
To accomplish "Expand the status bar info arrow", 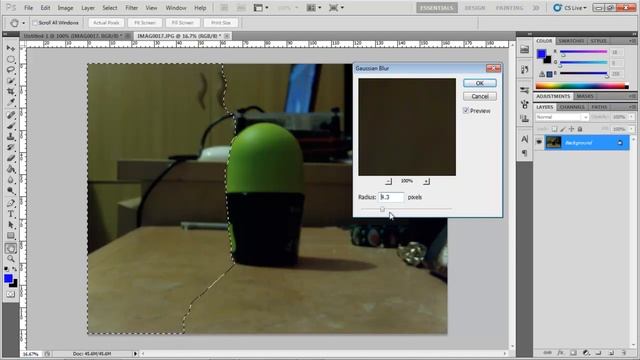I will point(135,353).
